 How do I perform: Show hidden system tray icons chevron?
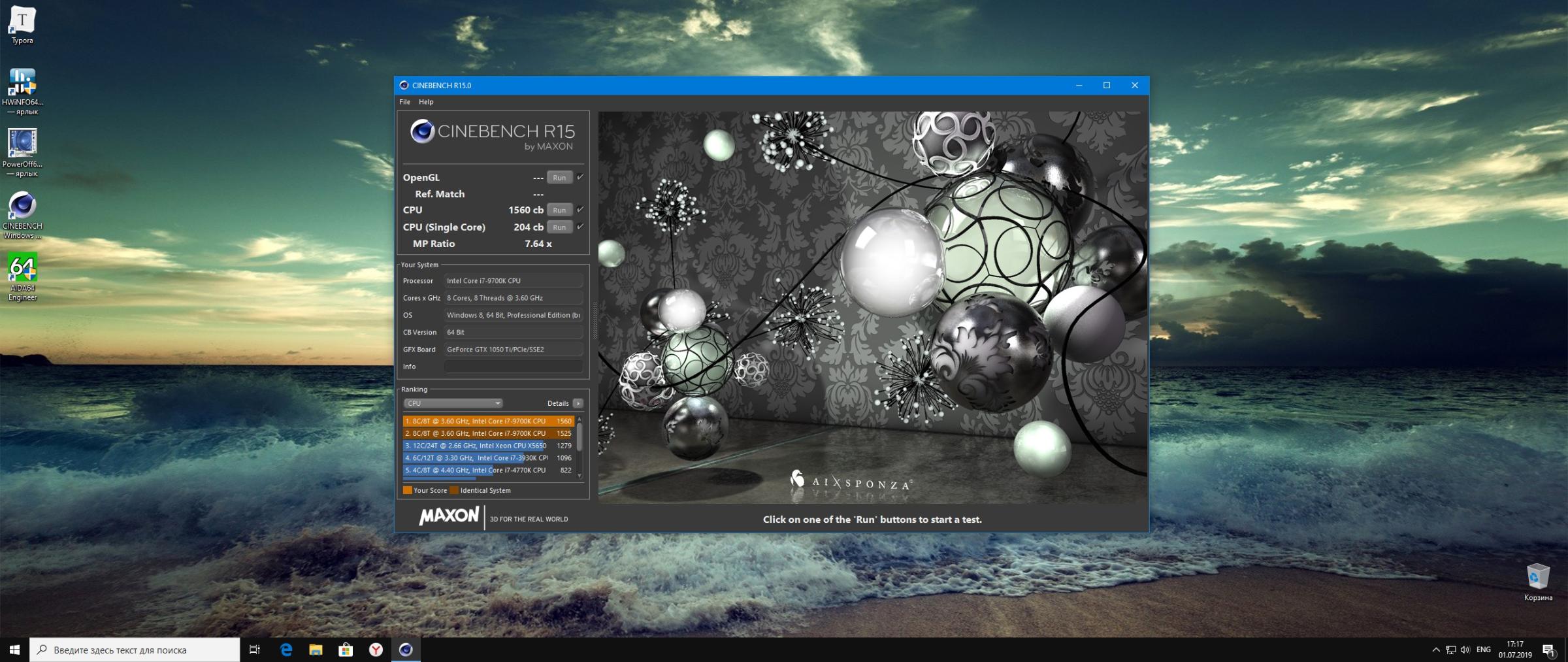click(x=1435, y=650)
